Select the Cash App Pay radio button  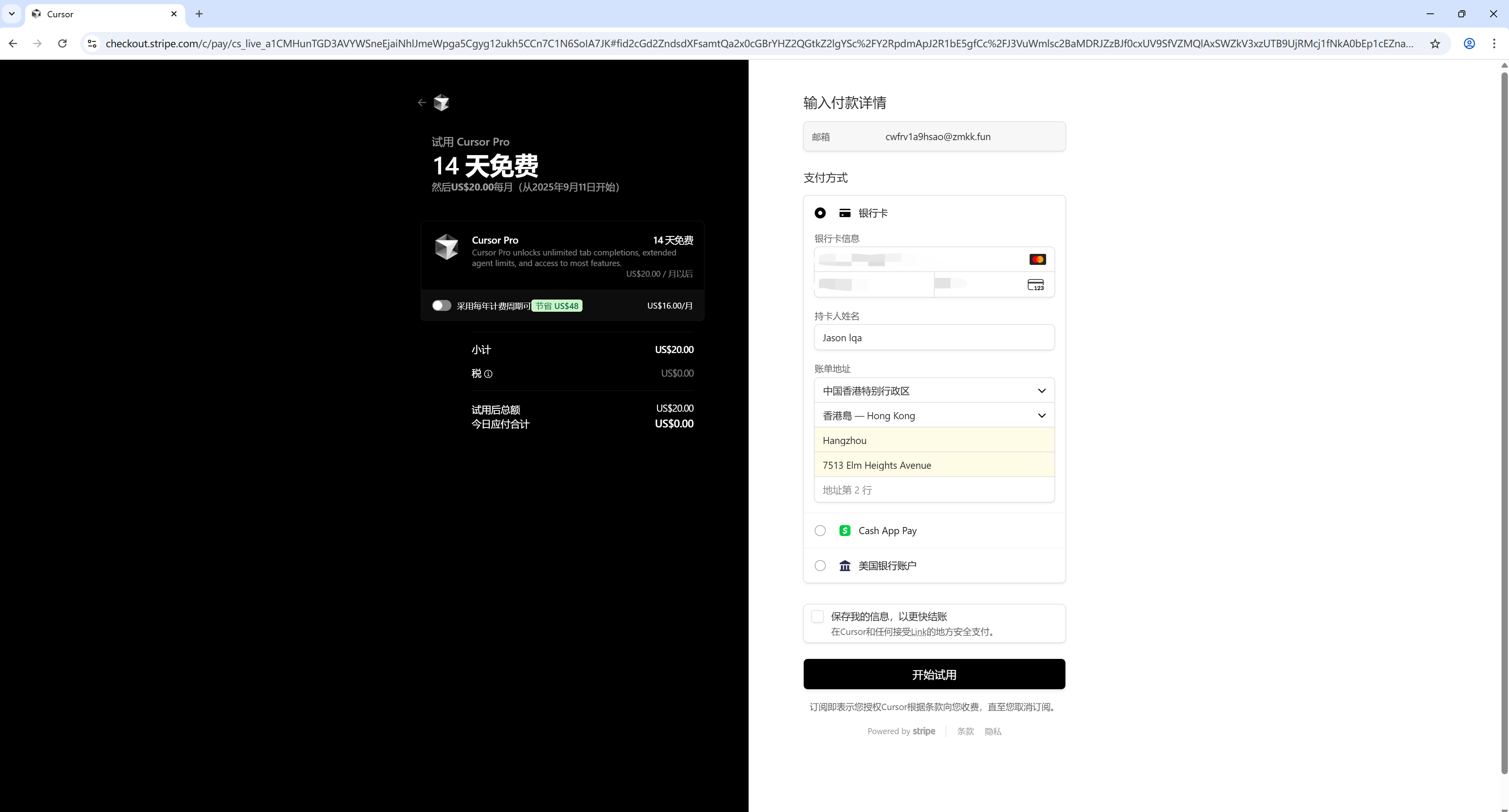820,531
